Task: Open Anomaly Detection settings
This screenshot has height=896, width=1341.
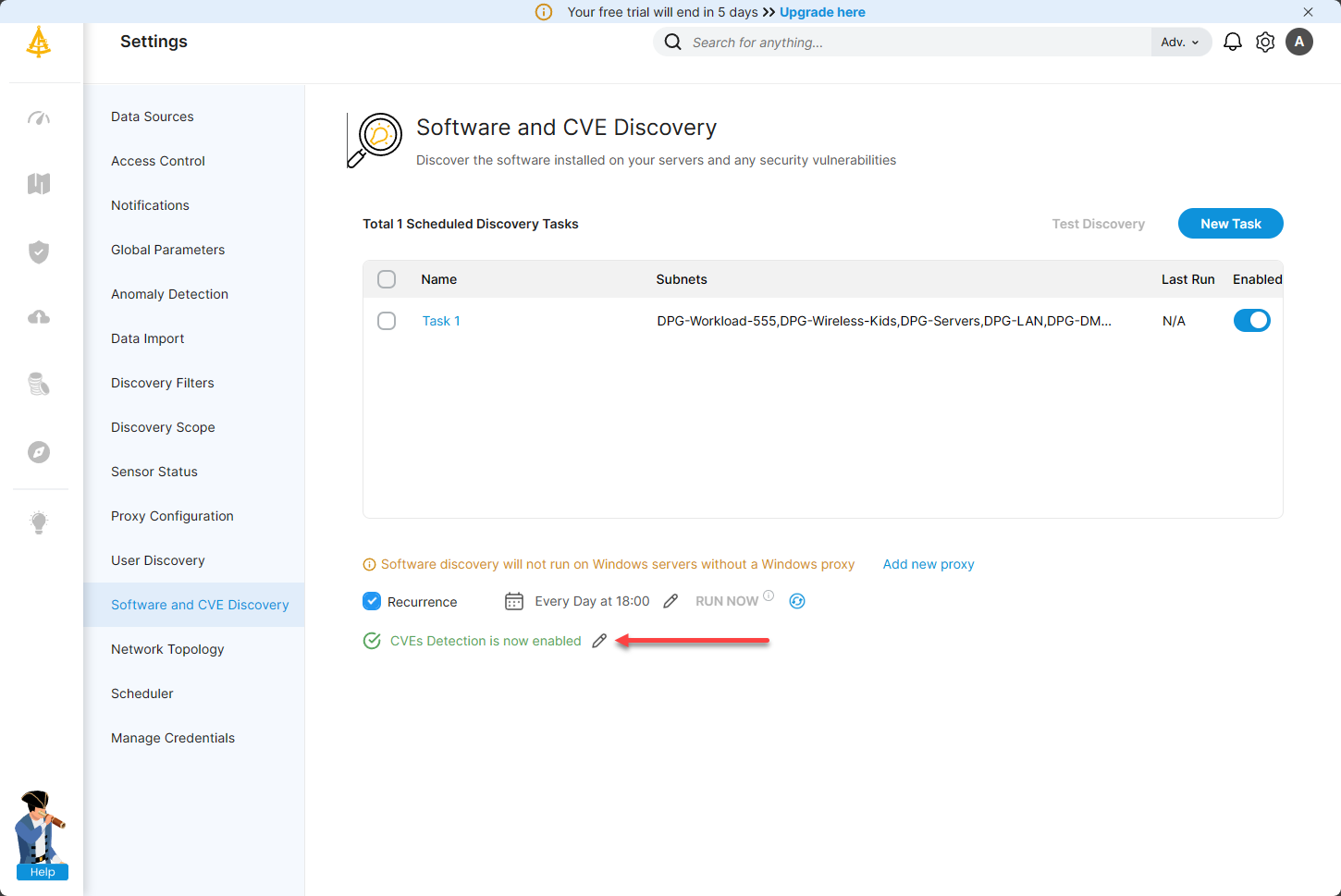Action: tap(169, 294)
